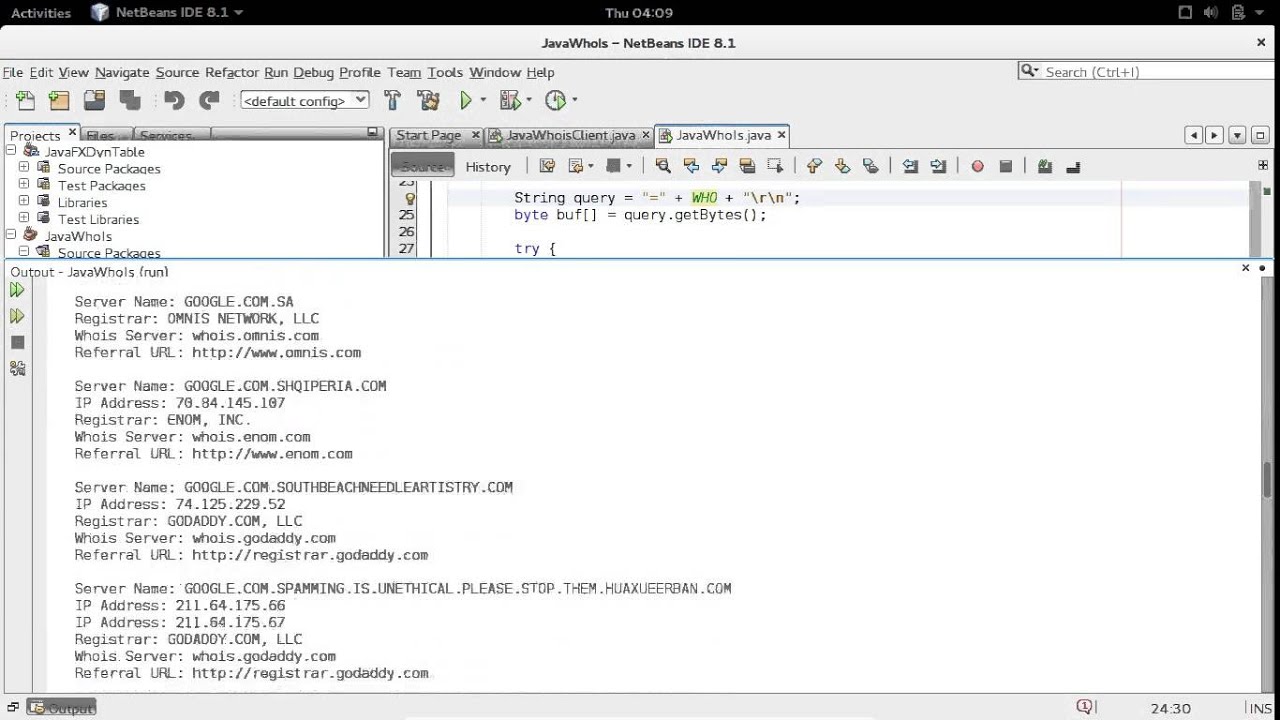Open the File menu

pos(13,72)
